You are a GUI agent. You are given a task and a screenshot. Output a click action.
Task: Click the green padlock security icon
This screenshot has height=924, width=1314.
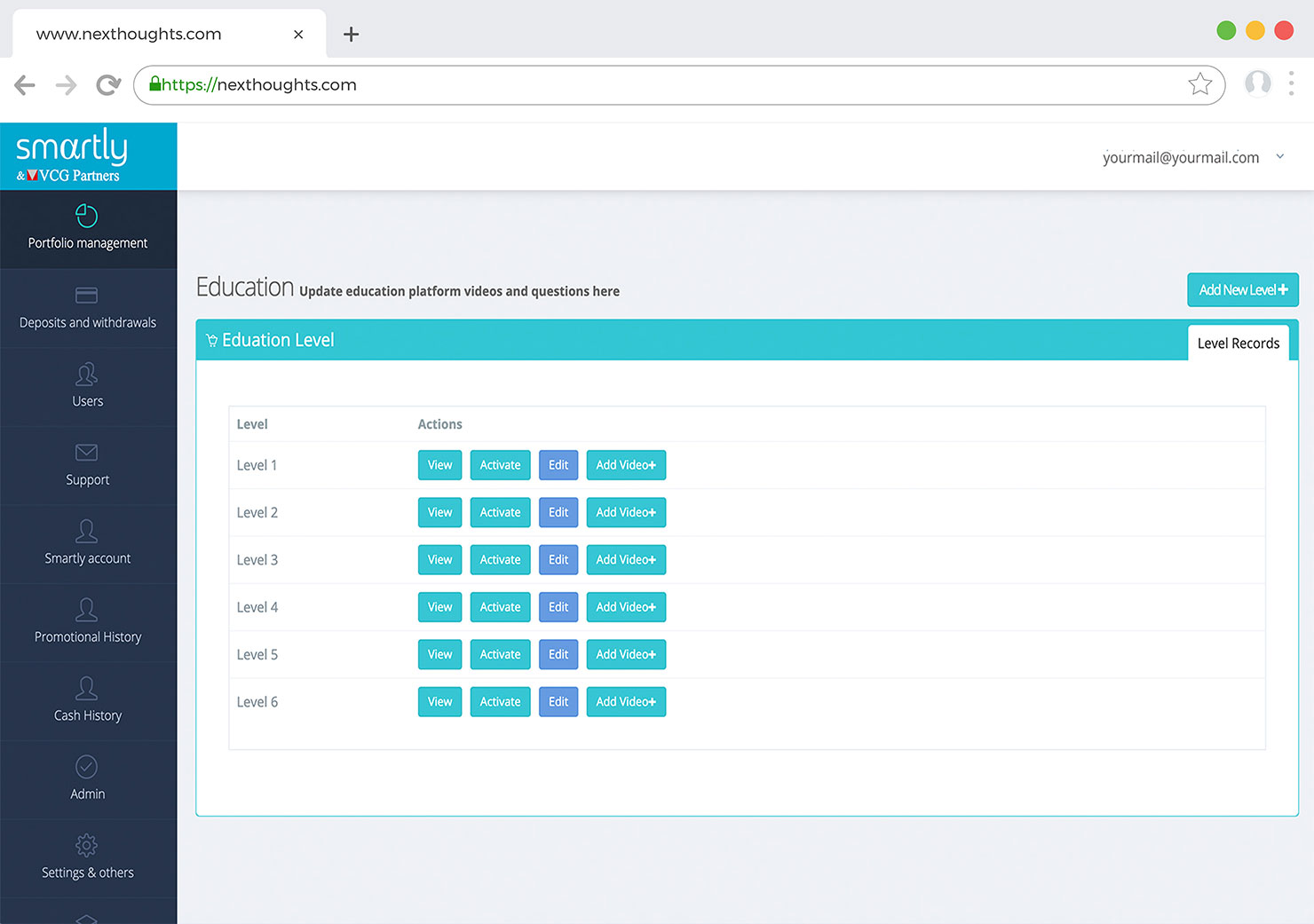coord(155,83)
